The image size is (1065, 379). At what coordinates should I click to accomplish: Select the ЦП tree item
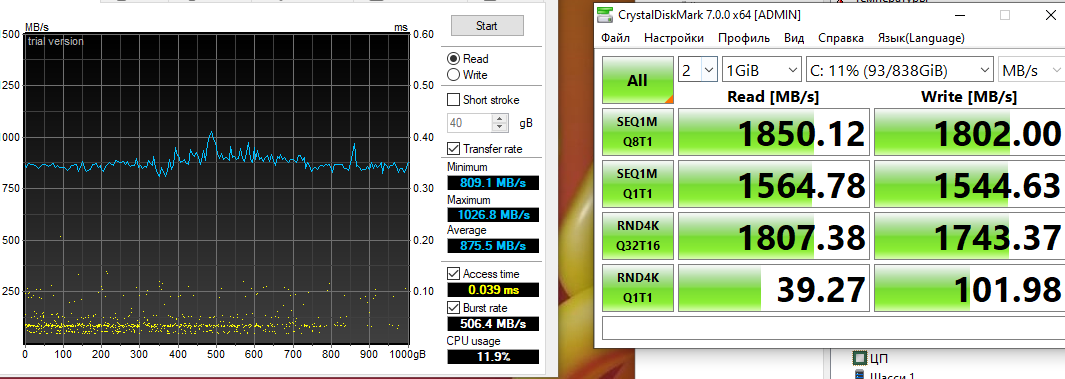(x=878, y=358)
